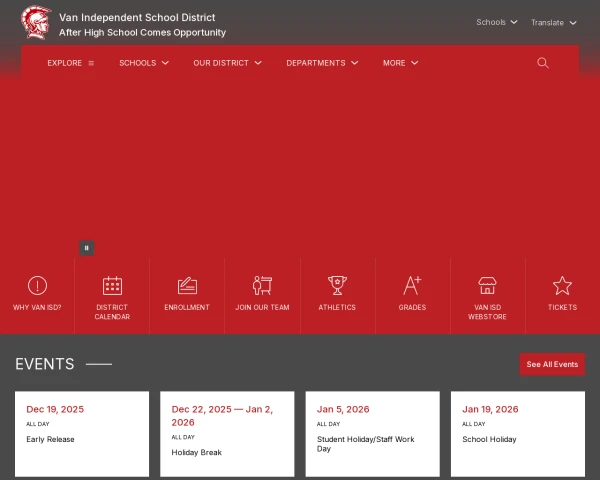
Task: Open the District Calendar icon
Action: click(x=112, y=286)
